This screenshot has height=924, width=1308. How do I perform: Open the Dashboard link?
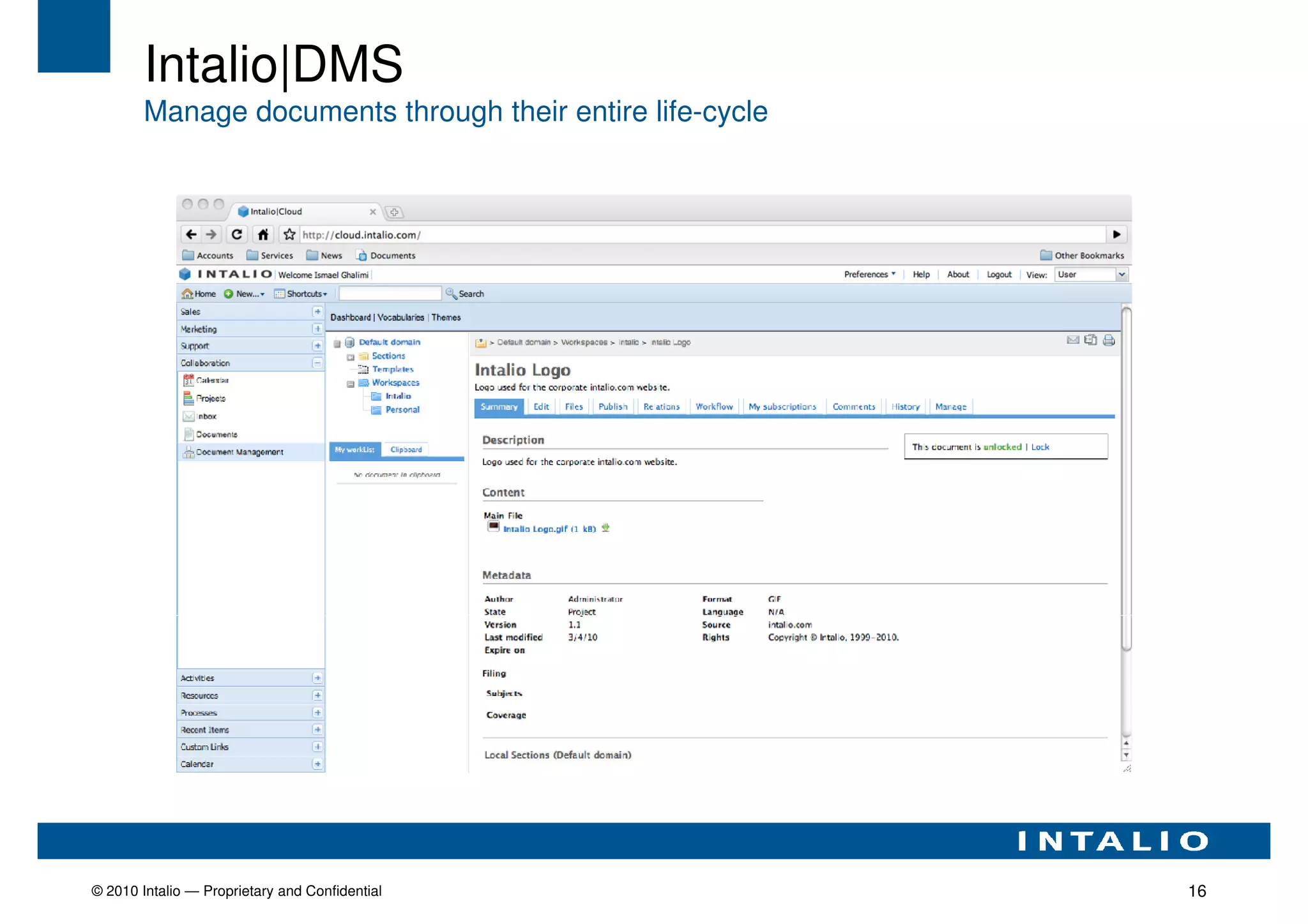coord(350,317)
